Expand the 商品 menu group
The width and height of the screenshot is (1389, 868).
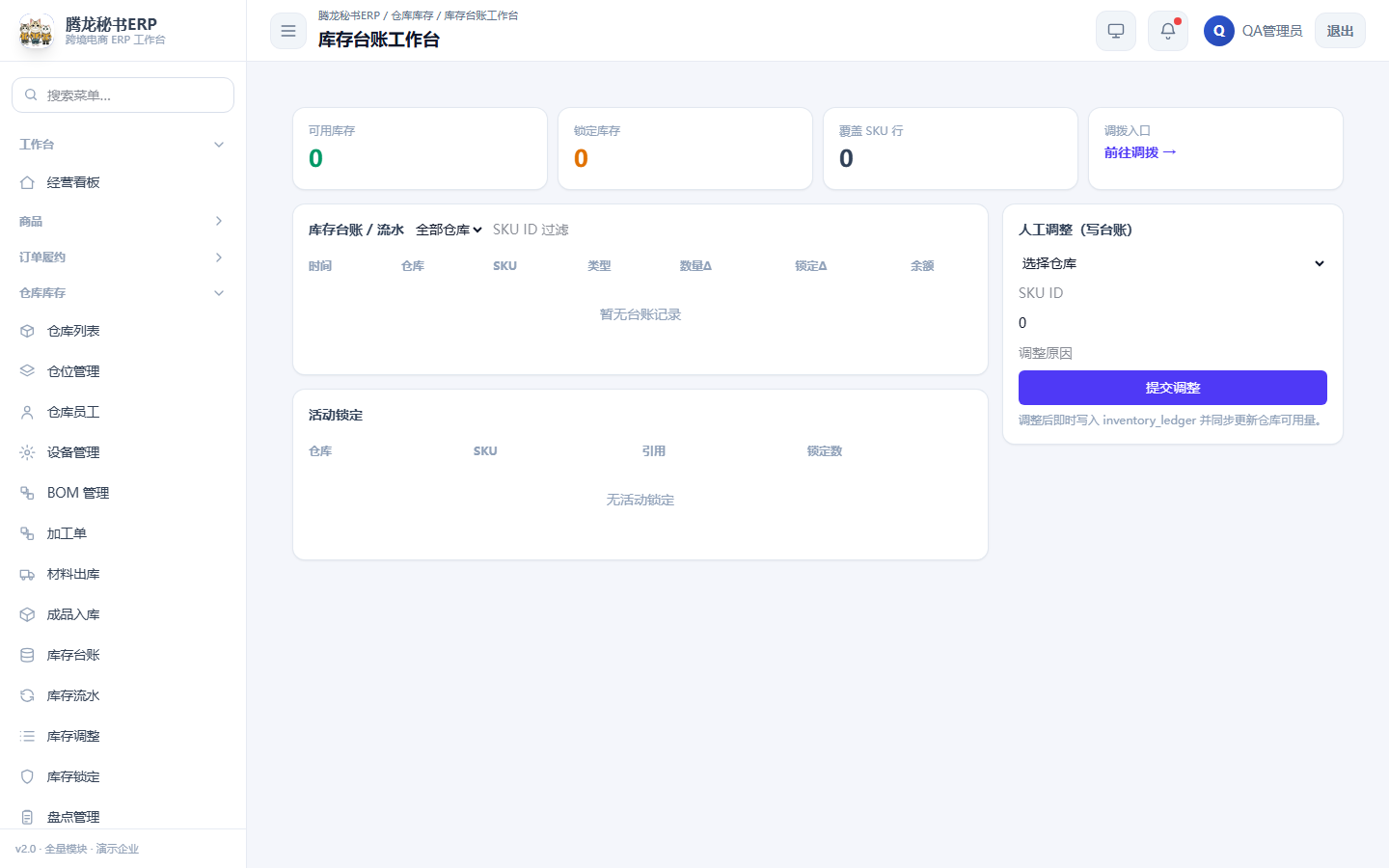click(x=123, y=221)
